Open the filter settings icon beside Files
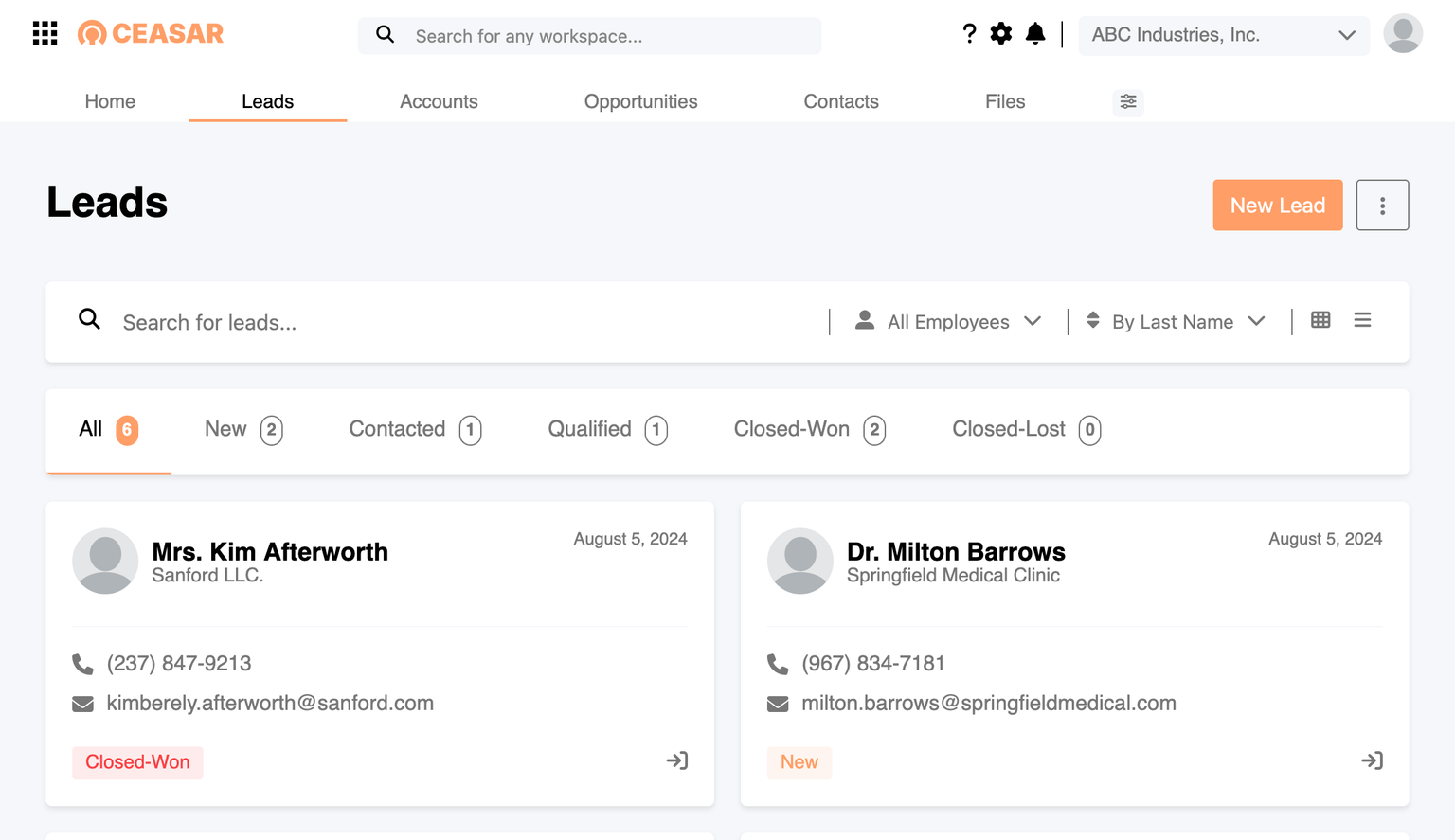This screenshot has width=1455, height=840. 1127,101
